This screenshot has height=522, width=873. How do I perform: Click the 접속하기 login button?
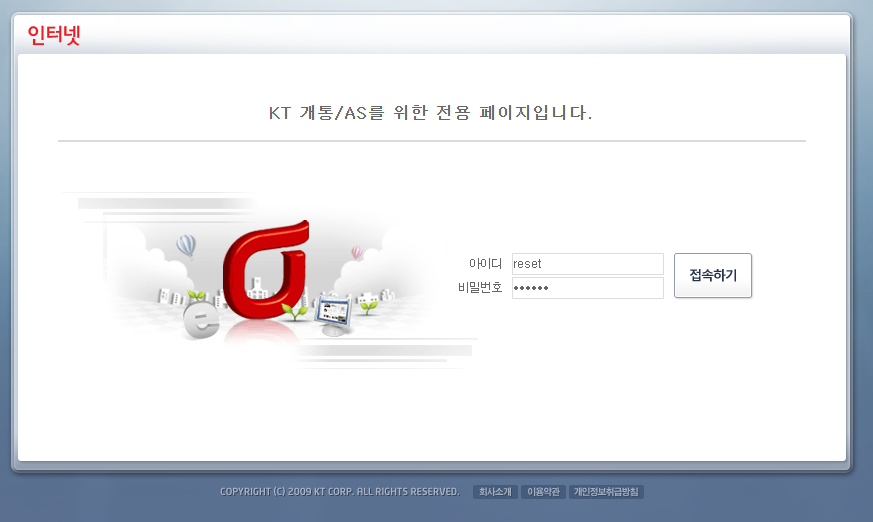tap(713, 275)
